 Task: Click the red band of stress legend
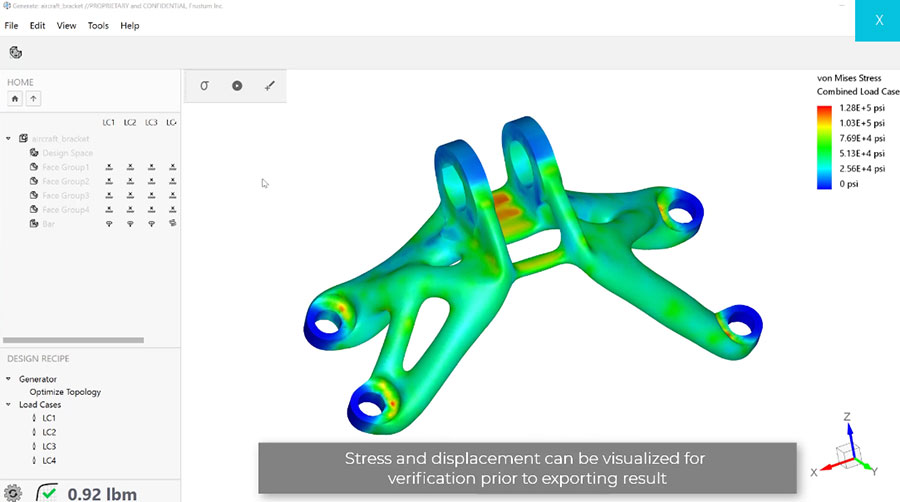pyautogui.click(x=826, y=108)
